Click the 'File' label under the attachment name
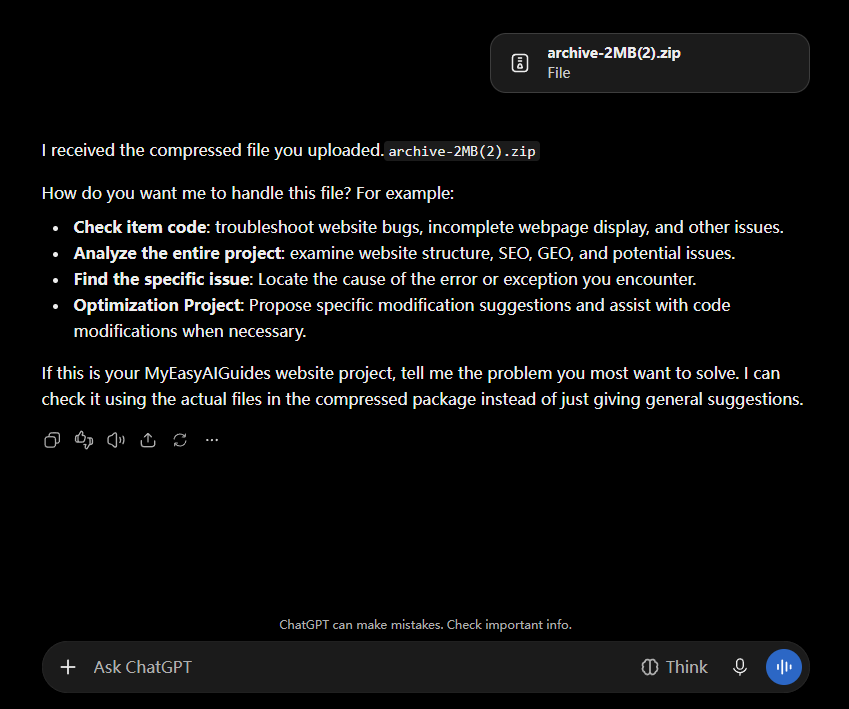Image resolution: width=849 pixels, height=709 pixels. pos(559,73)
